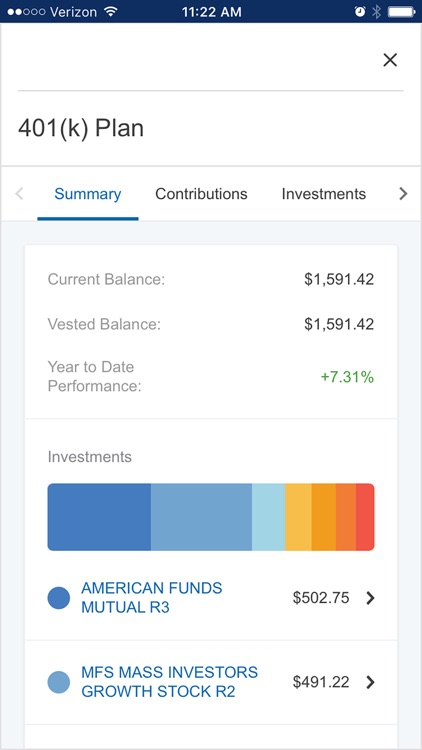This screenshot has height=750, width=422.
Task: Tap the 11:22 AM clock in status bar
Action: pos(211,11)
